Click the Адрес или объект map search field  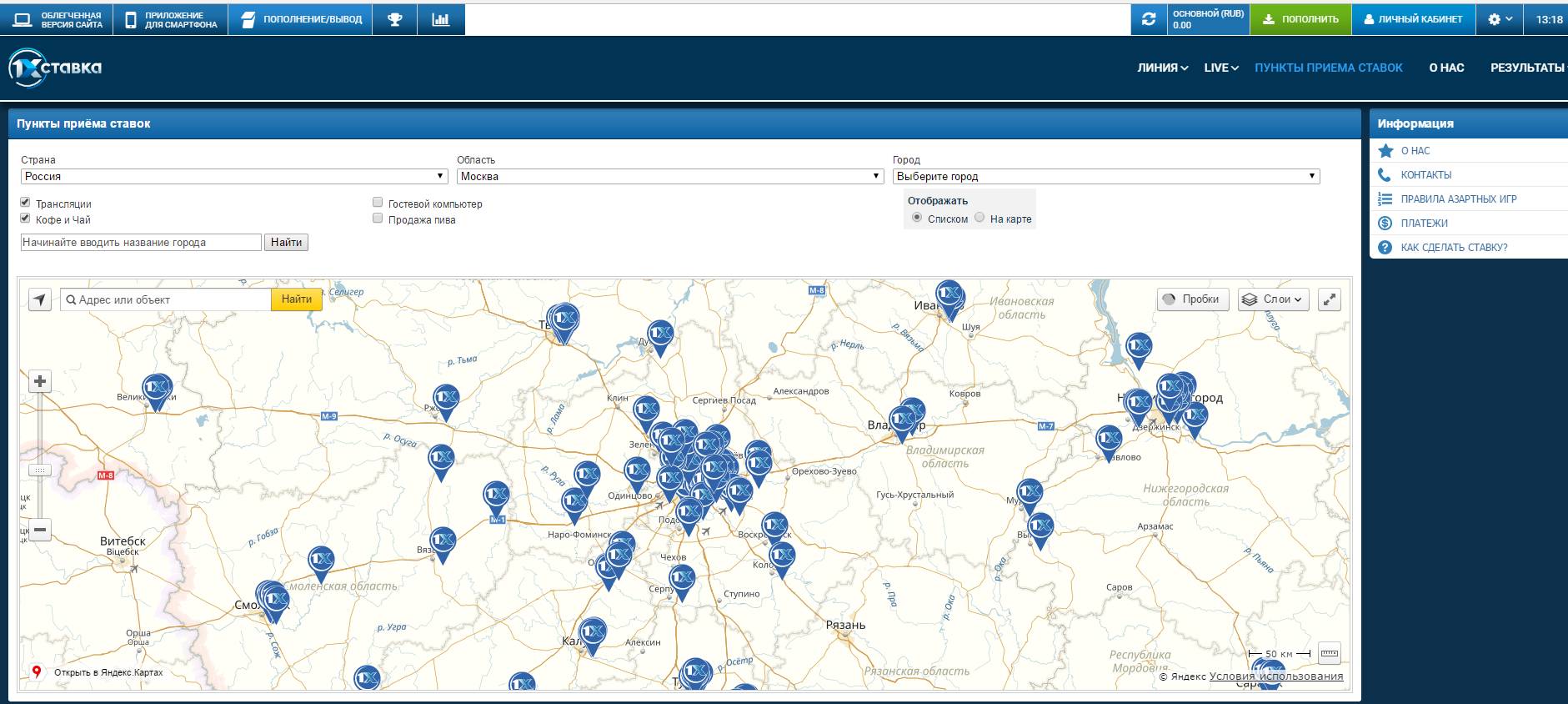point(166,299)
